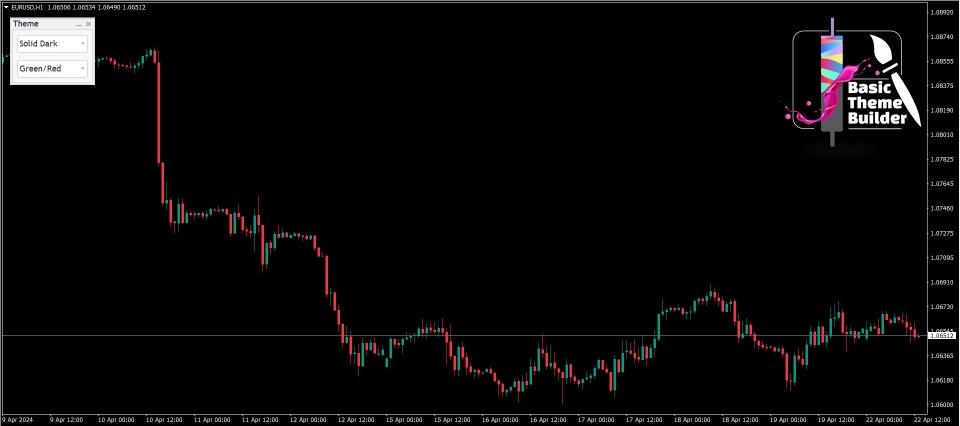
Task: Click the 12 Apr 12:00 time label
Action: click(356, 420)
